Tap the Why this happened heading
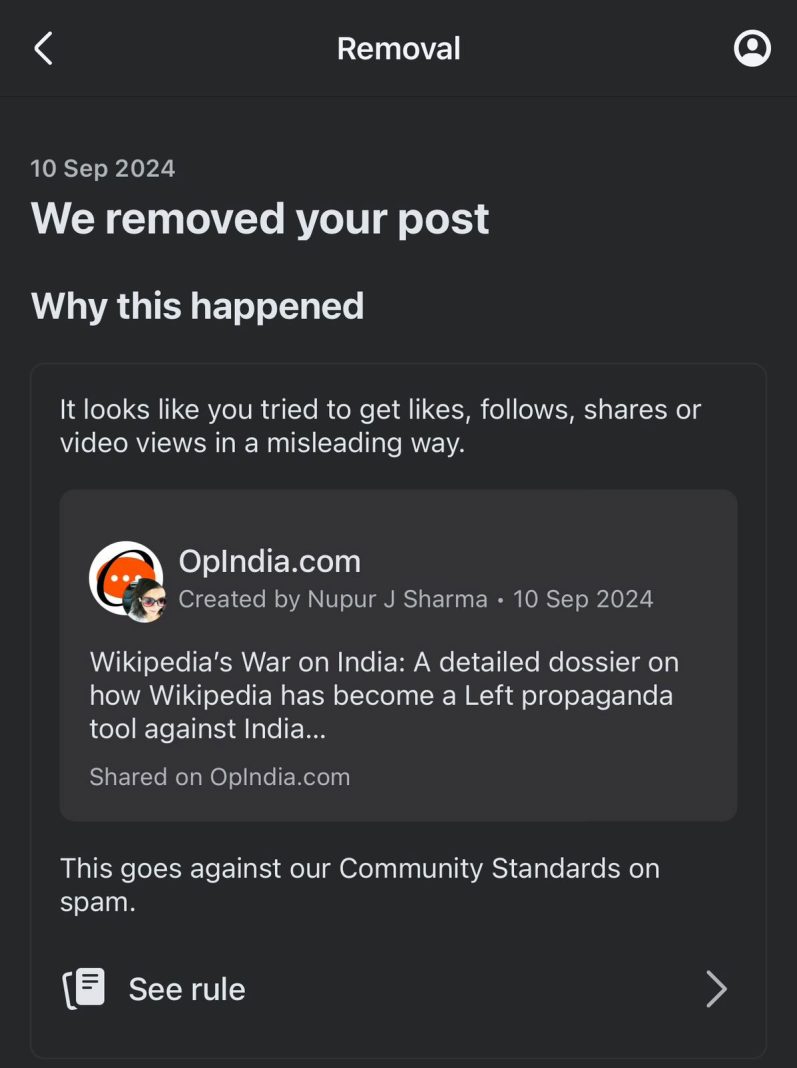The width and height of the screenshot is (797, 1068). click(x=198, y=306)
